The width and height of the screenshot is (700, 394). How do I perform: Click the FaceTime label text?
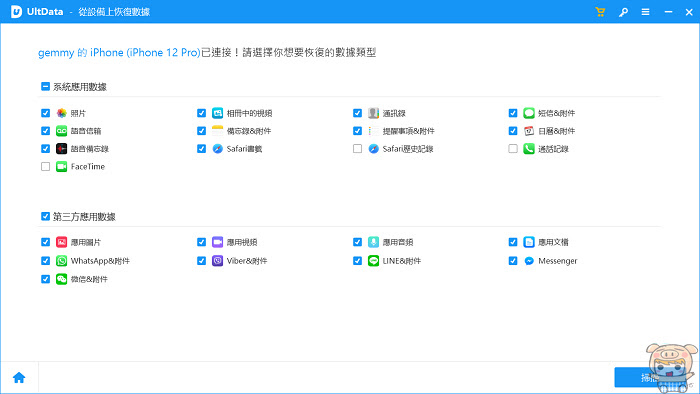point(88,166)
